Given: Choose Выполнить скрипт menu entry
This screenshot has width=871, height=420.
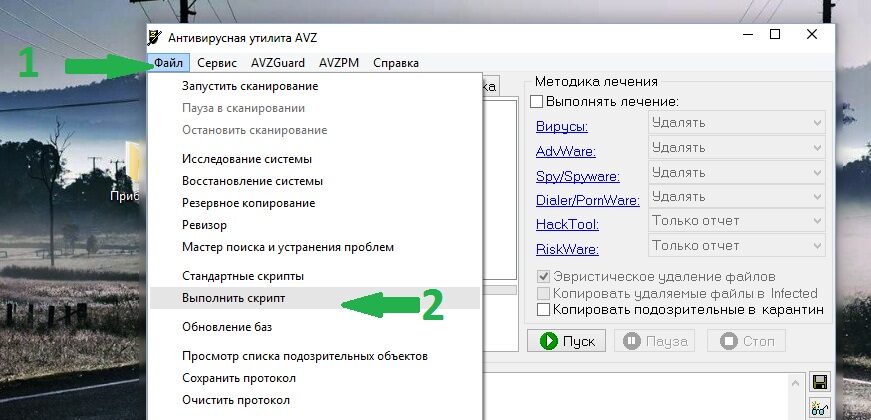Looking at the screenshot, I should pos(314,298).
